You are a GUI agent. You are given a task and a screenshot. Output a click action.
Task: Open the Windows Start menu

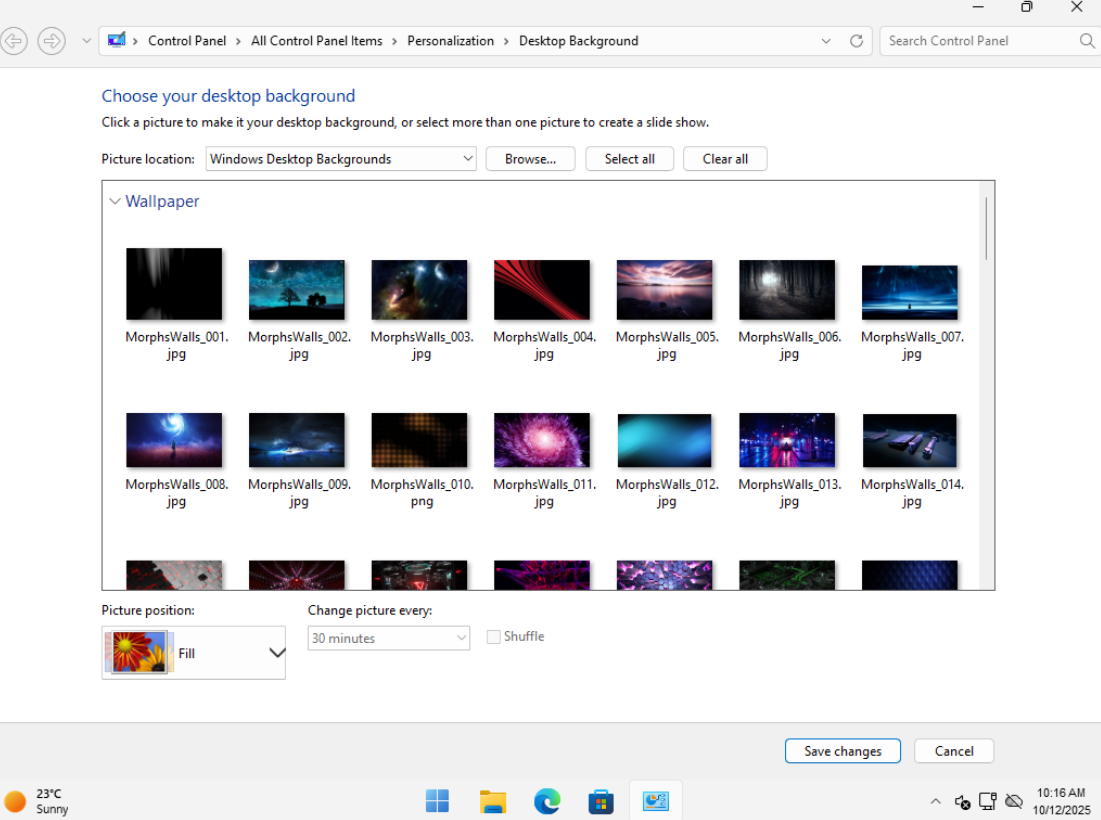click(x=437, y=801)
